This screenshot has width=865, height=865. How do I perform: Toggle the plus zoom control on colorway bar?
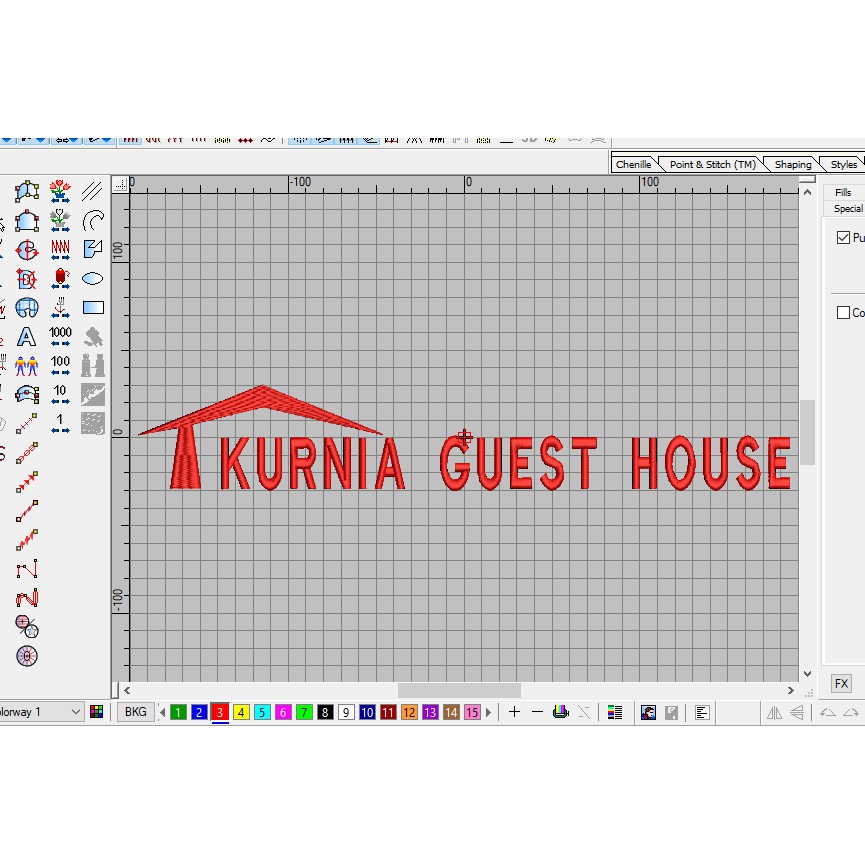tap(514, 712)
